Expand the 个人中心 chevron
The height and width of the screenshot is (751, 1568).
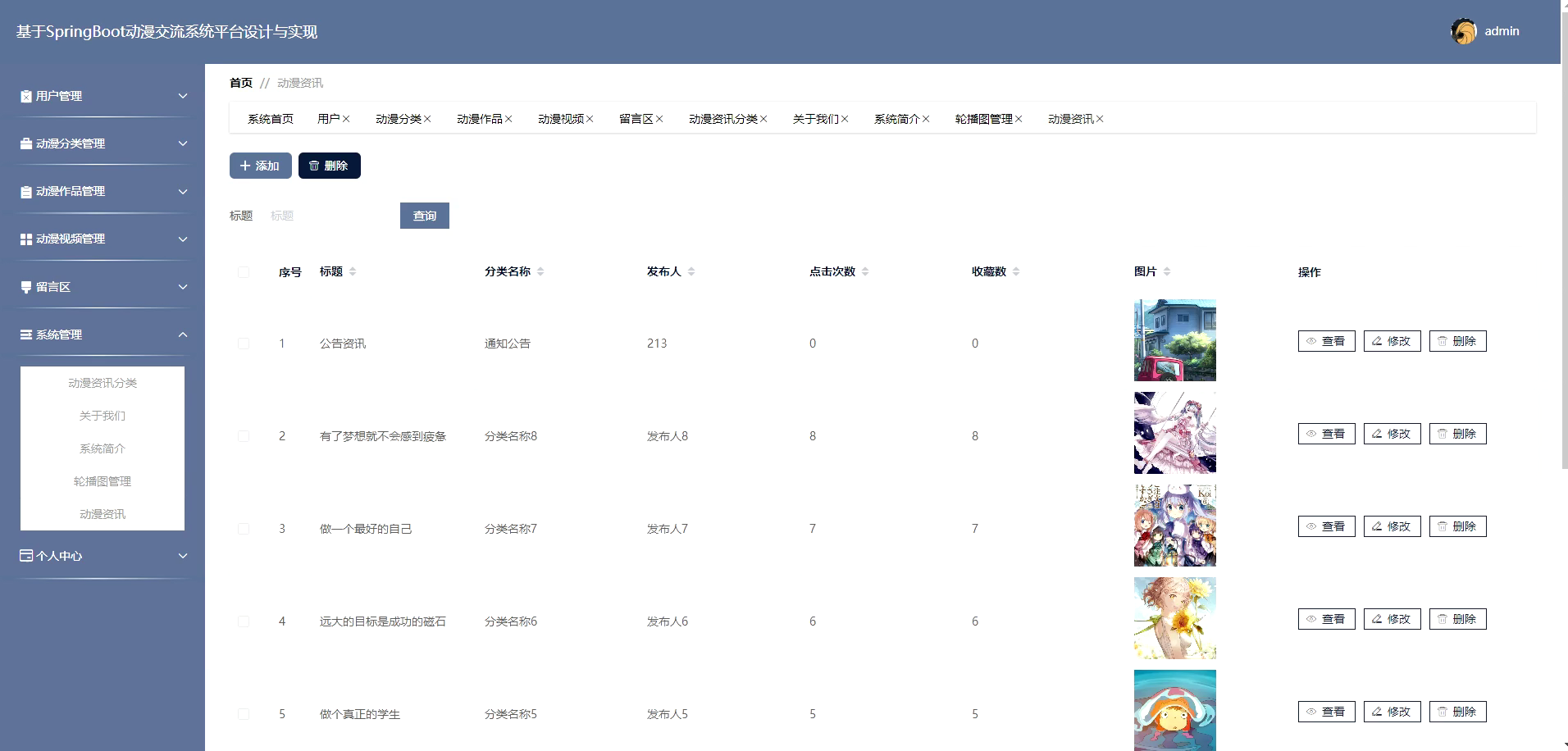184,556
